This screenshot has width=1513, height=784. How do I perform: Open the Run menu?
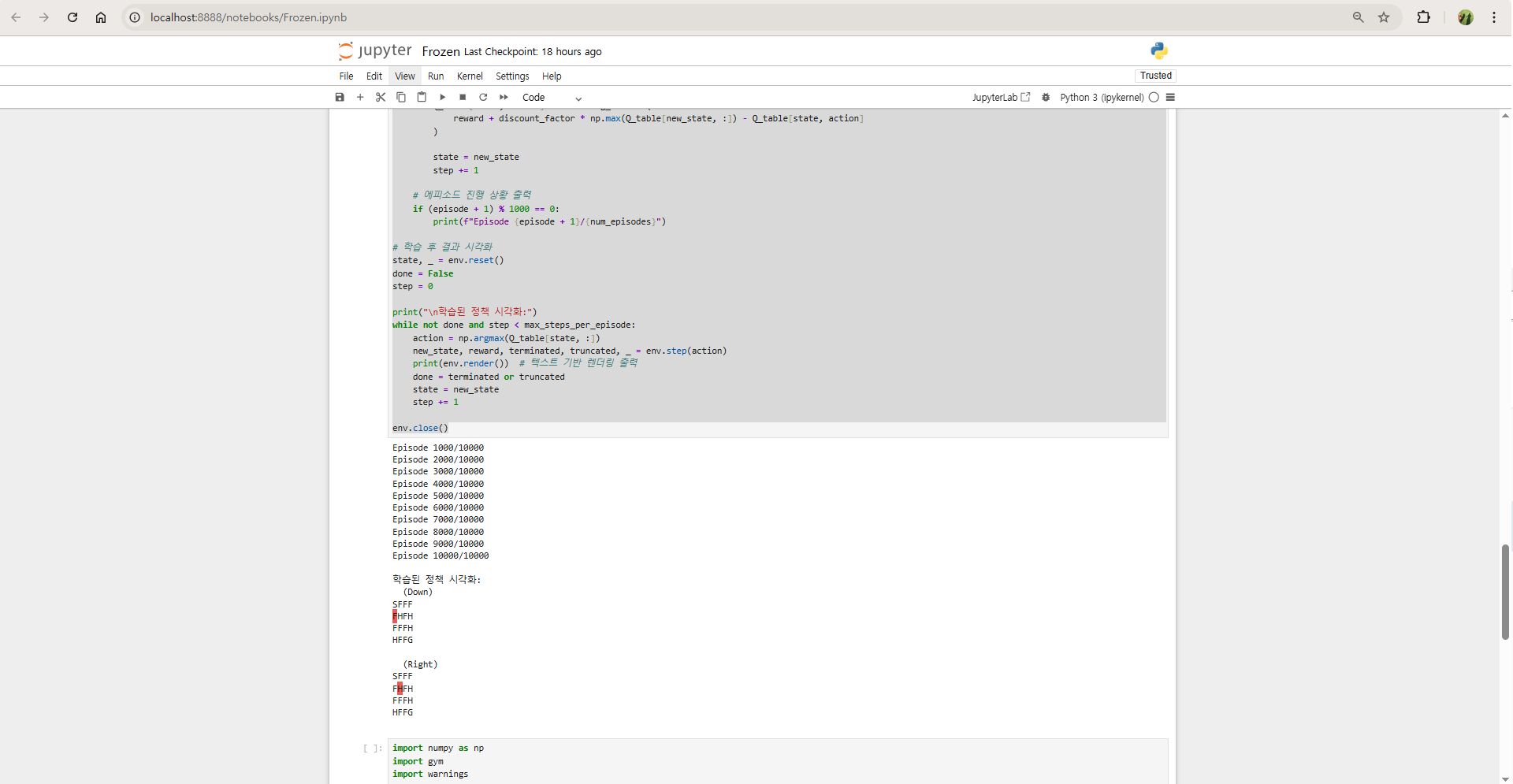tap(436, 76)
